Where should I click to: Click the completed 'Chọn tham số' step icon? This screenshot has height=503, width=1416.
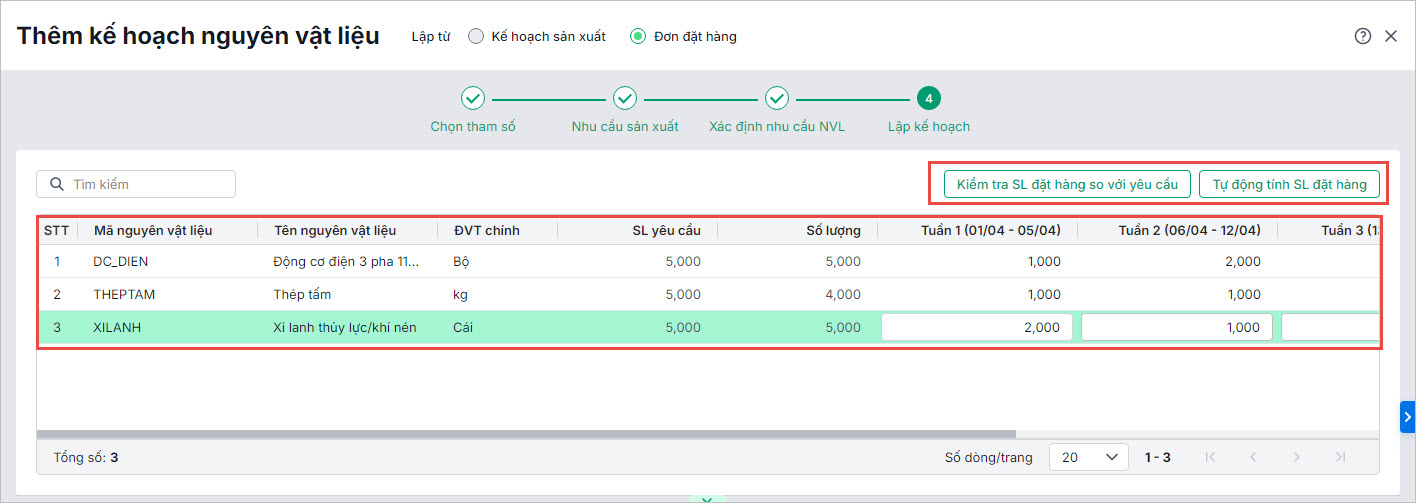point(473,98)
